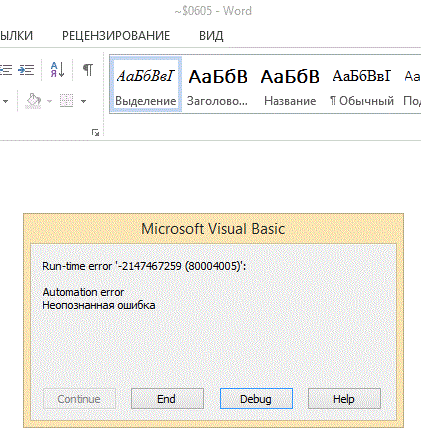Click the 'Run-time error' message text
Image resolution: width=421 pixels, height=447 pixels.
144,266
